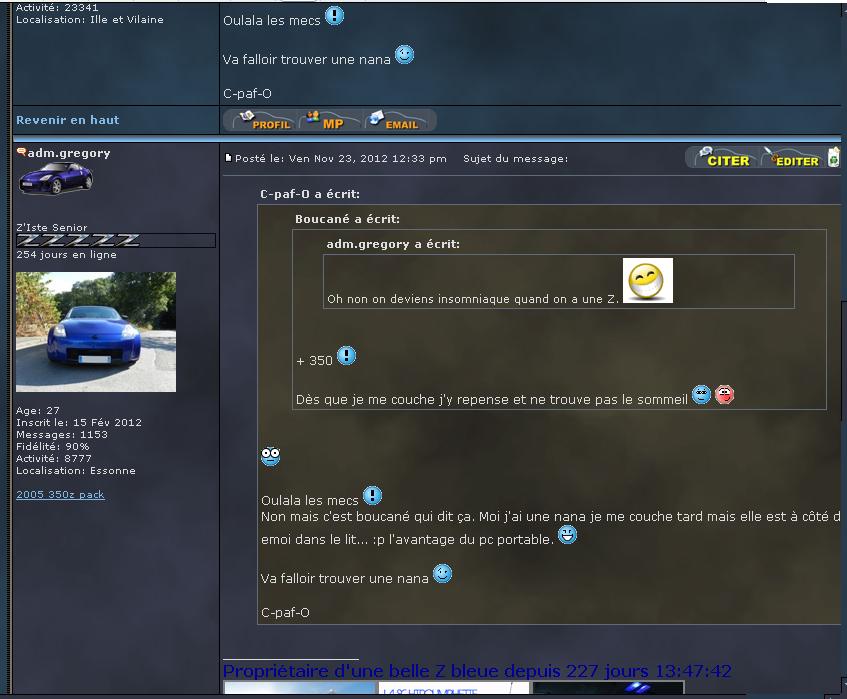847x699 pixels.
Task: Click the username adm.gregory
Action: (68, 153)
